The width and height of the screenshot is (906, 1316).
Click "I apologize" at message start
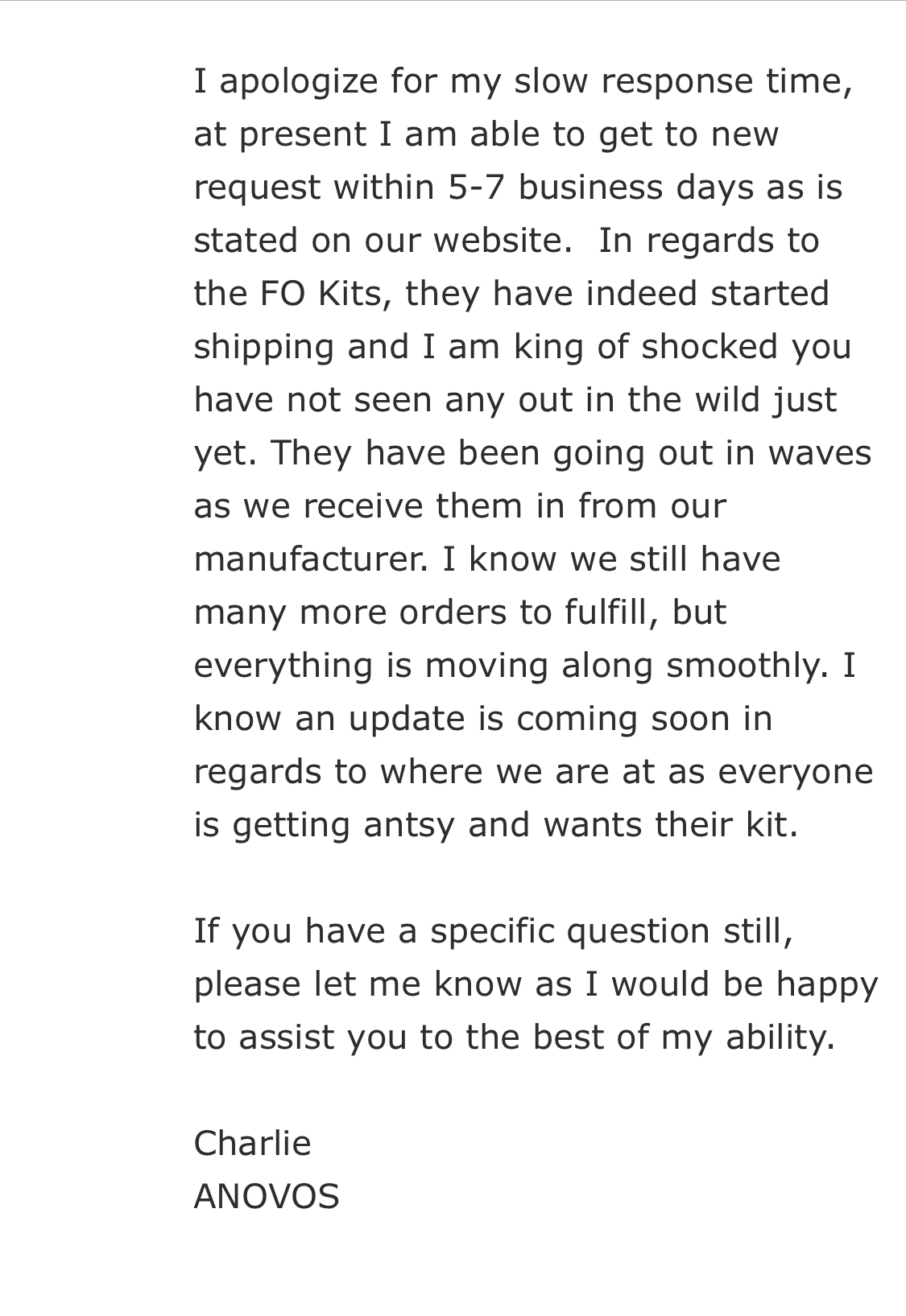click(x=286, y=81)
